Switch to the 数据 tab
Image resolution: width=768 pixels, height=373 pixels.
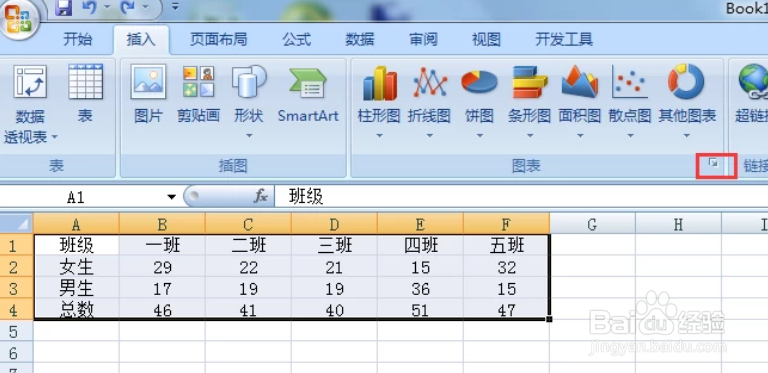(360, 40)
